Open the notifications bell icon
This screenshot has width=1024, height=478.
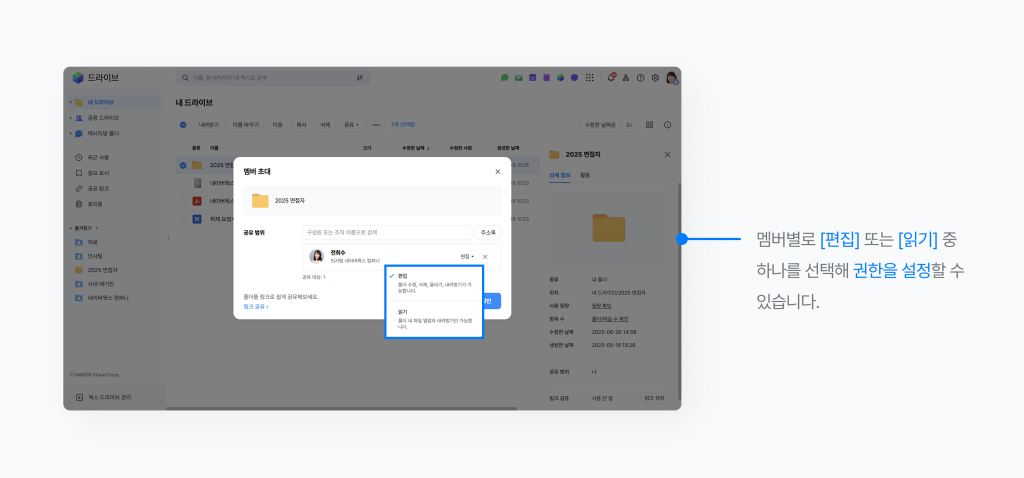pos(611,78)
